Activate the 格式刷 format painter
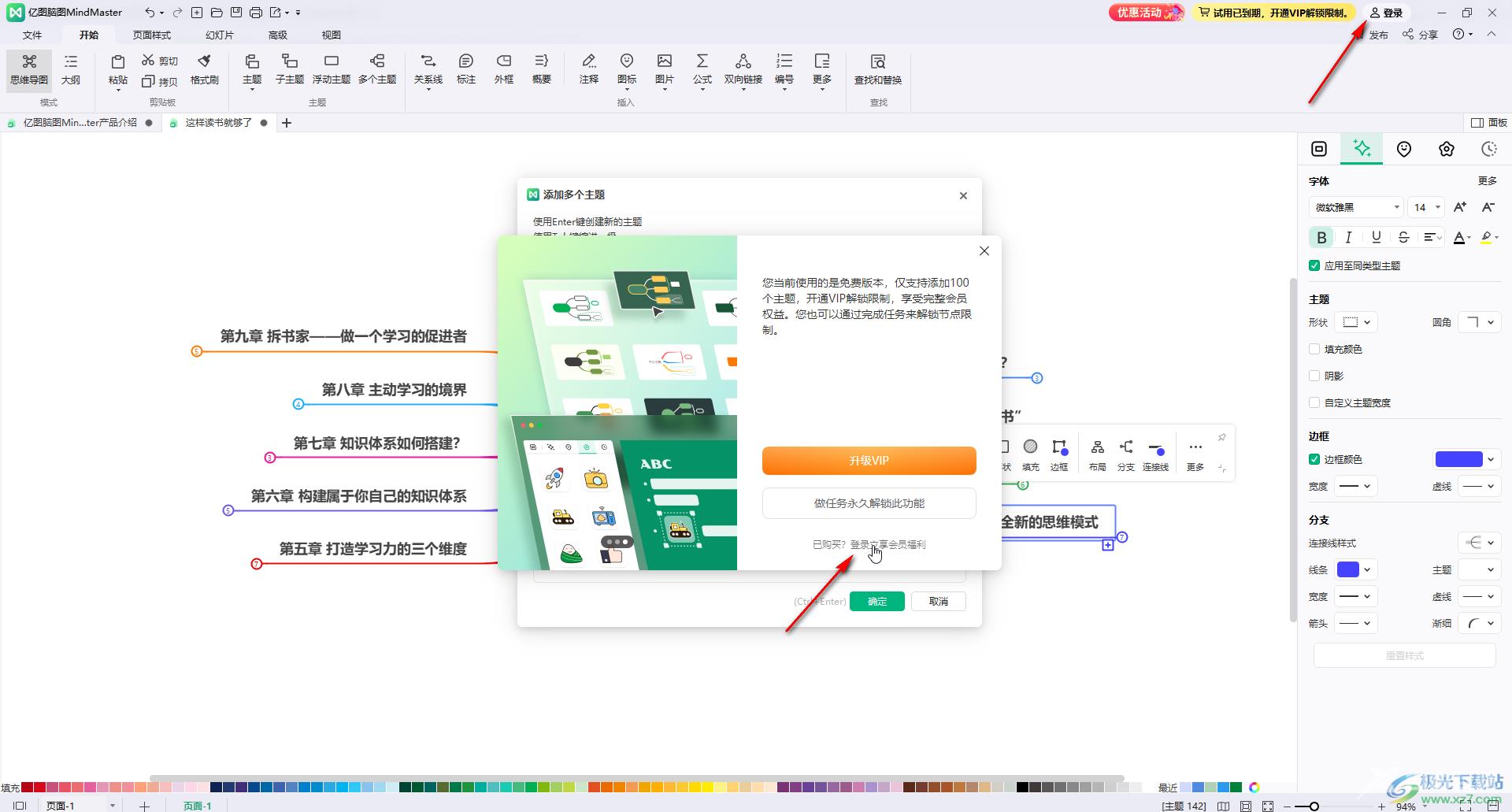The width and height of the screenshot is (1512, 812). click(x=205, y=69)
